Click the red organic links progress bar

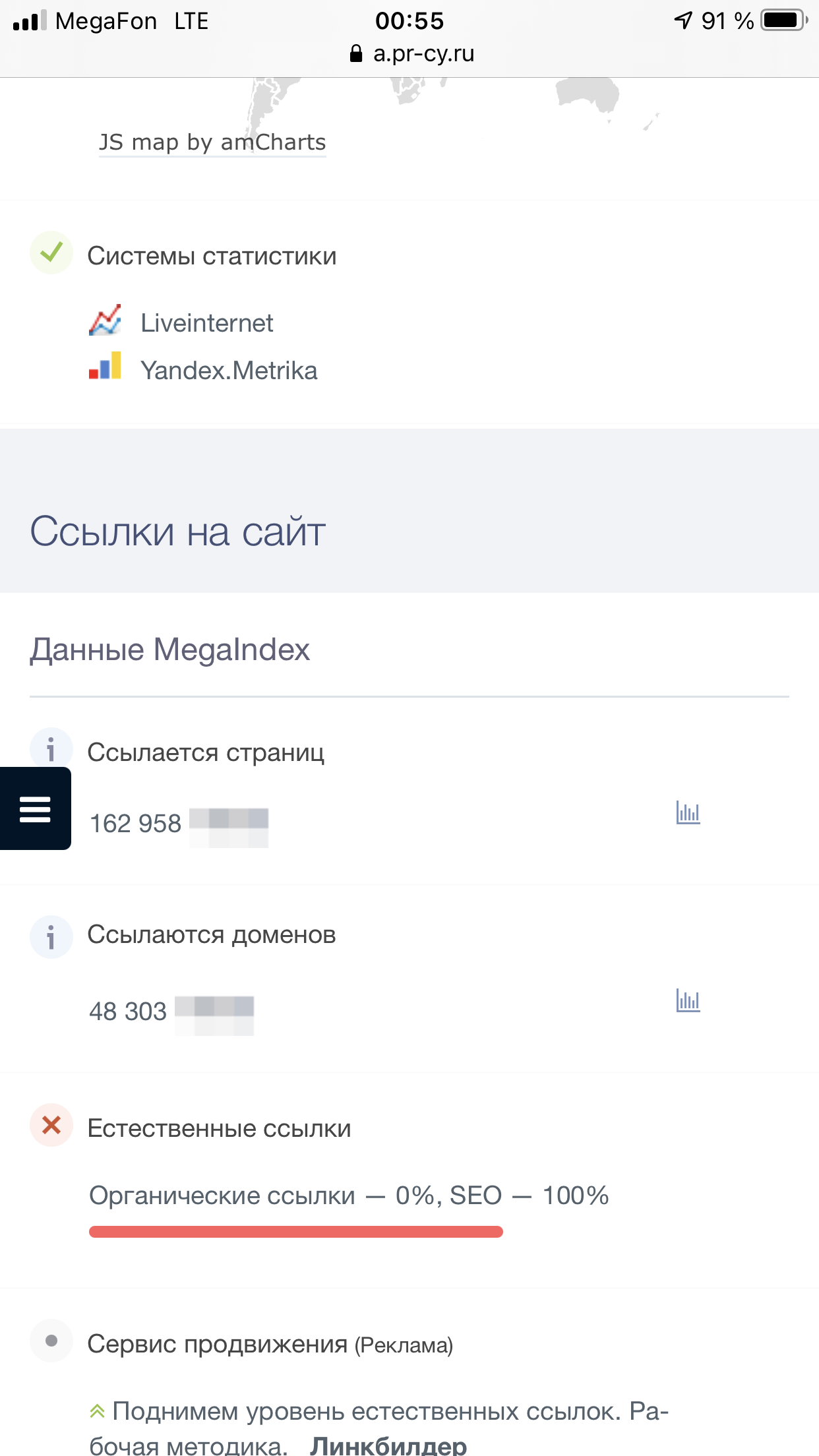[x=296, y=1232]
